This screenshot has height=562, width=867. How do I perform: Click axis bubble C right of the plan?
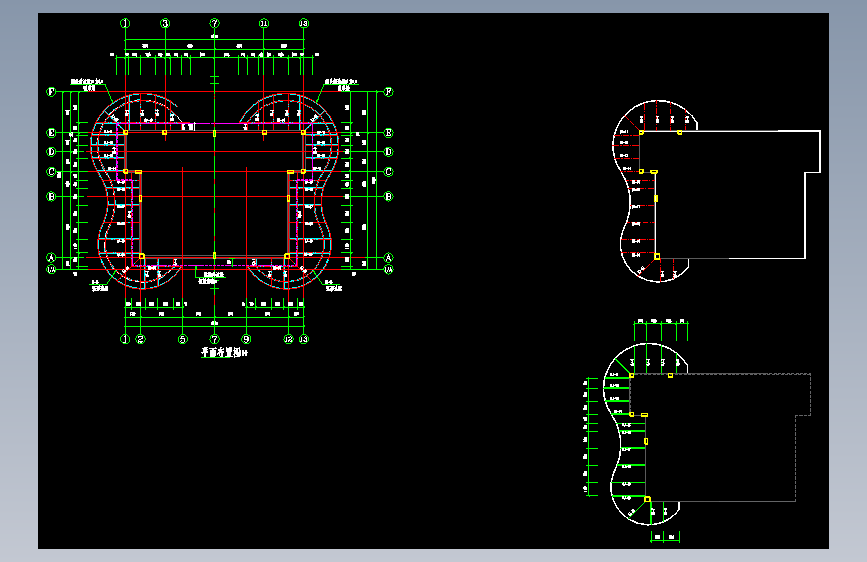[x=389, y=172]
